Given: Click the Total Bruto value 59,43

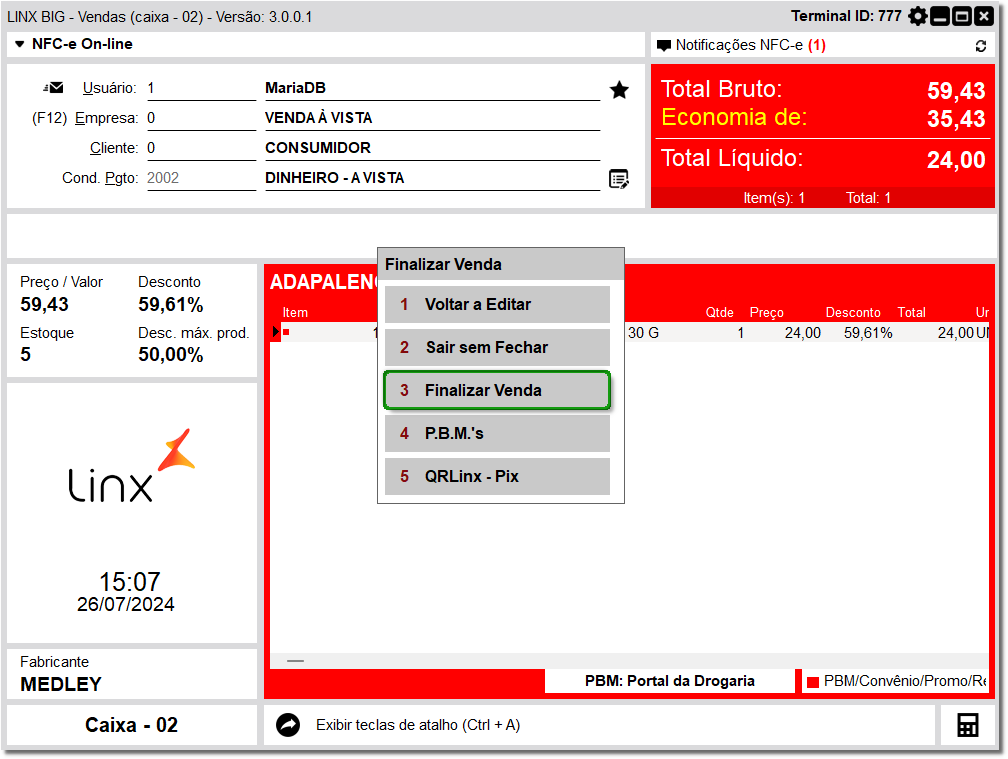Looking at the screenshot, I should pos(956,91).
